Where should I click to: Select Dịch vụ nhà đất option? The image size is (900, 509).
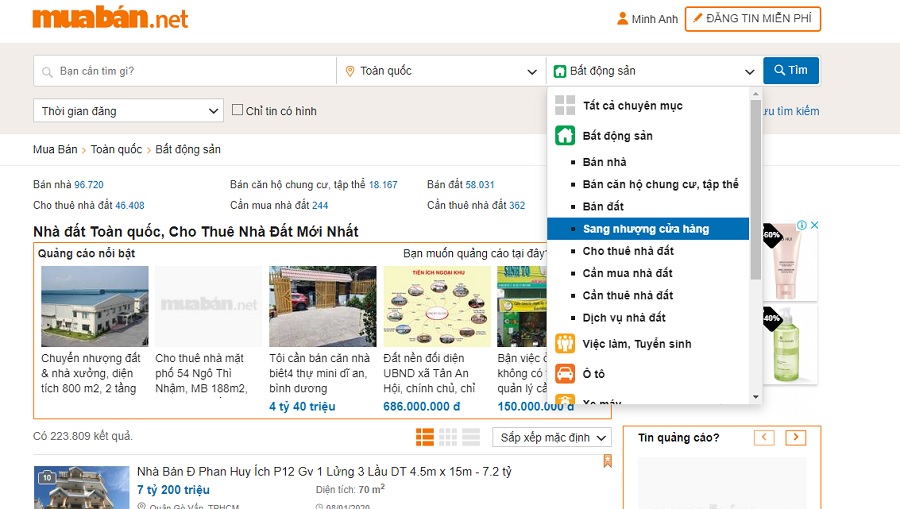coord(624,318)
